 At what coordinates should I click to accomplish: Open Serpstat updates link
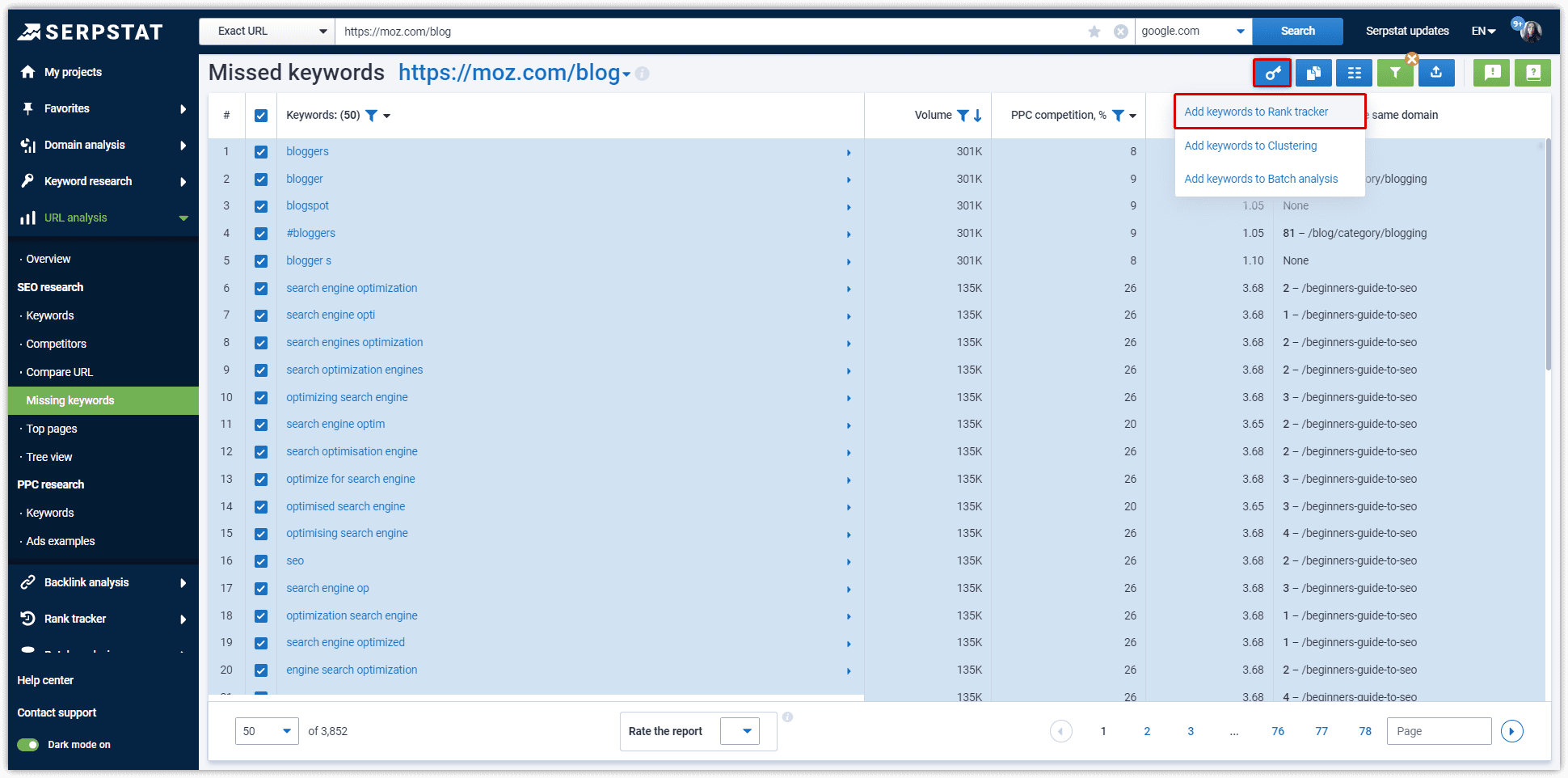[x=1407, y=32]
